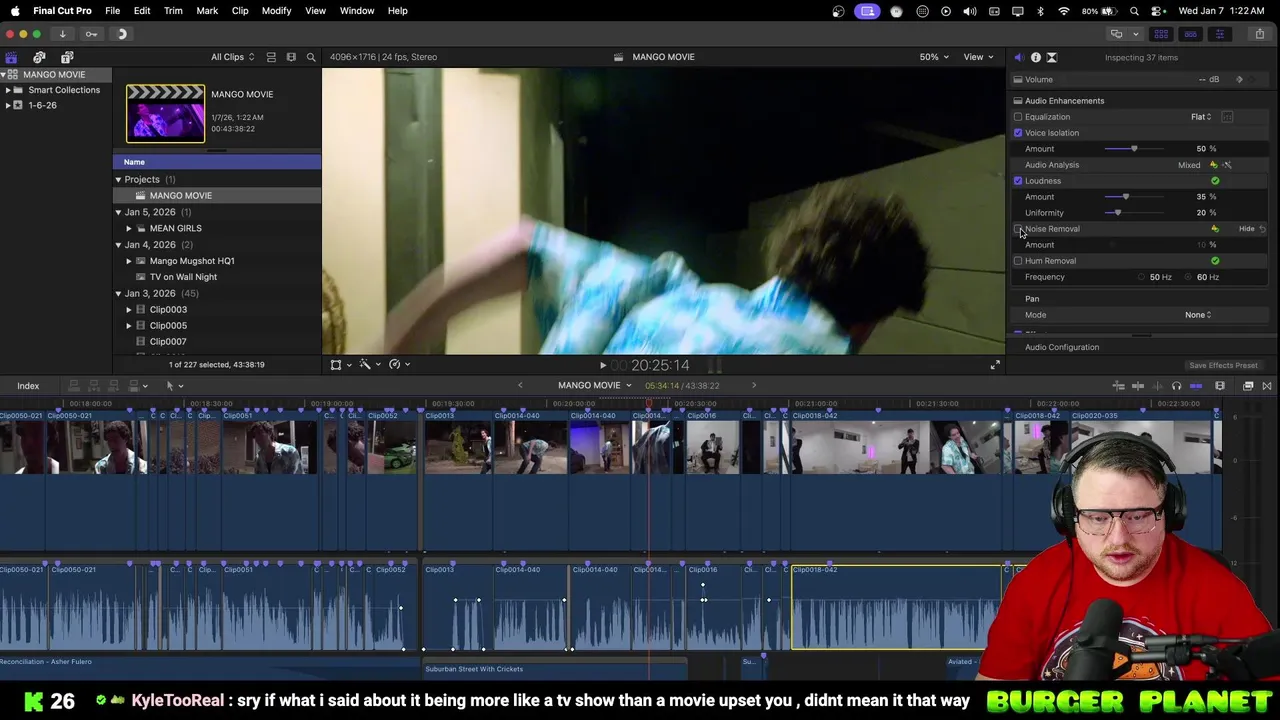Open the Pan Mode None dropdown
Viewport: 1280px width, 720px height.
pos(1198,315)
